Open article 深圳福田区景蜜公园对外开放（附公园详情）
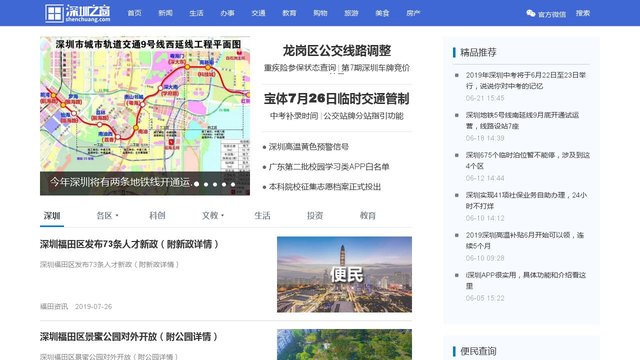This screenshot has width=640, height=360. coord(129,337)
